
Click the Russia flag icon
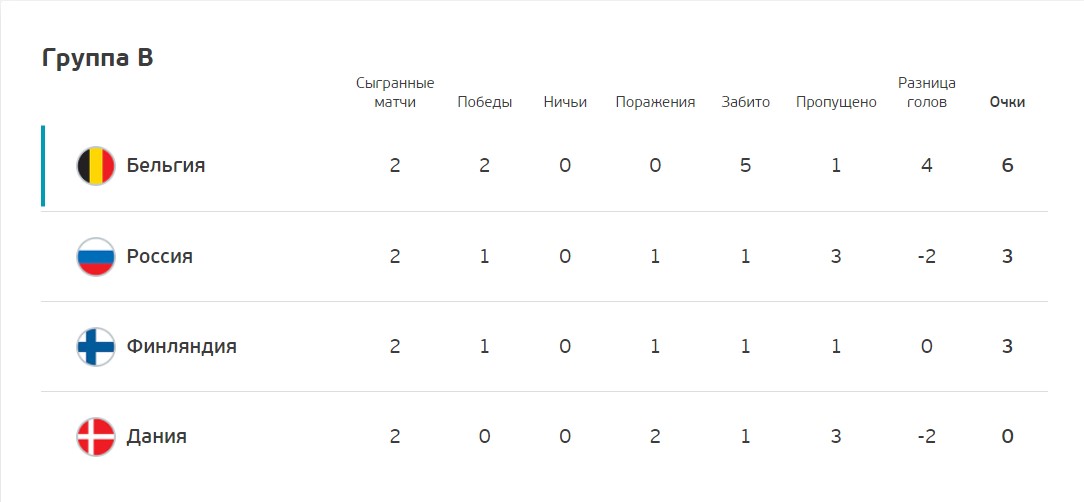coord(95,257)
